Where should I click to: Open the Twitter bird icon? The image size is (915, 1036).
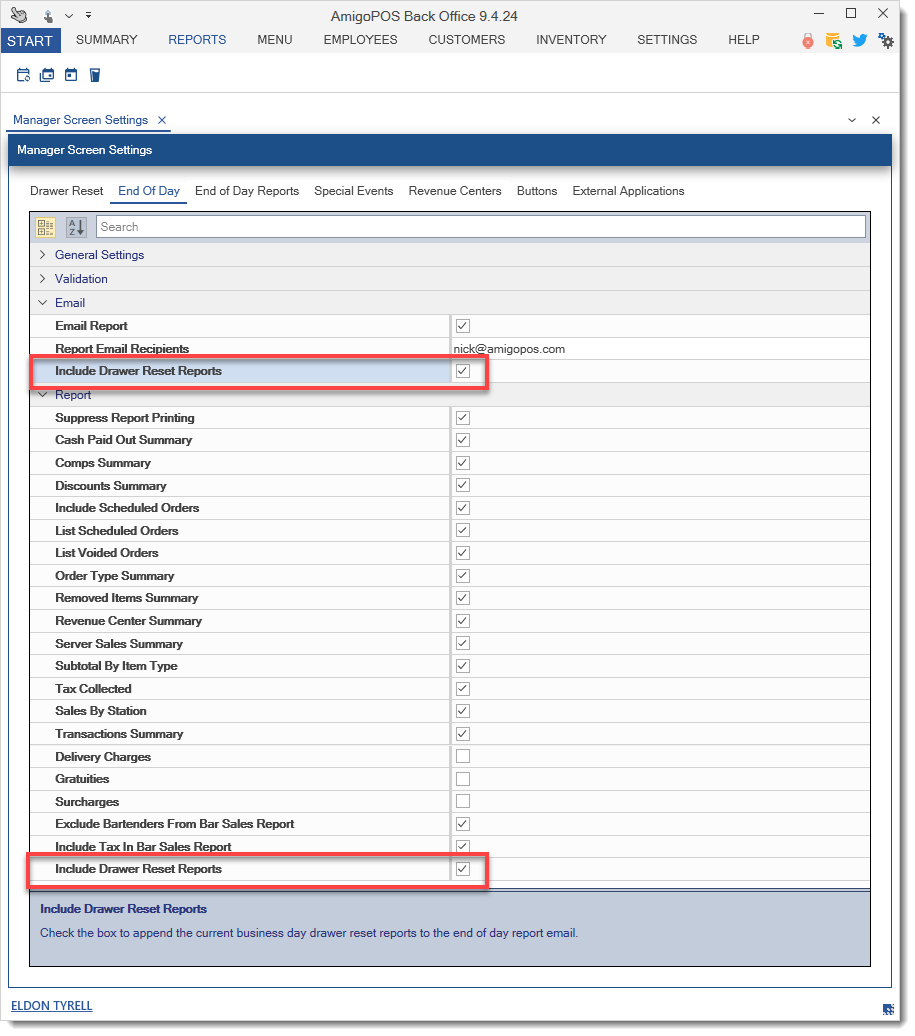(x=859, y=41)
